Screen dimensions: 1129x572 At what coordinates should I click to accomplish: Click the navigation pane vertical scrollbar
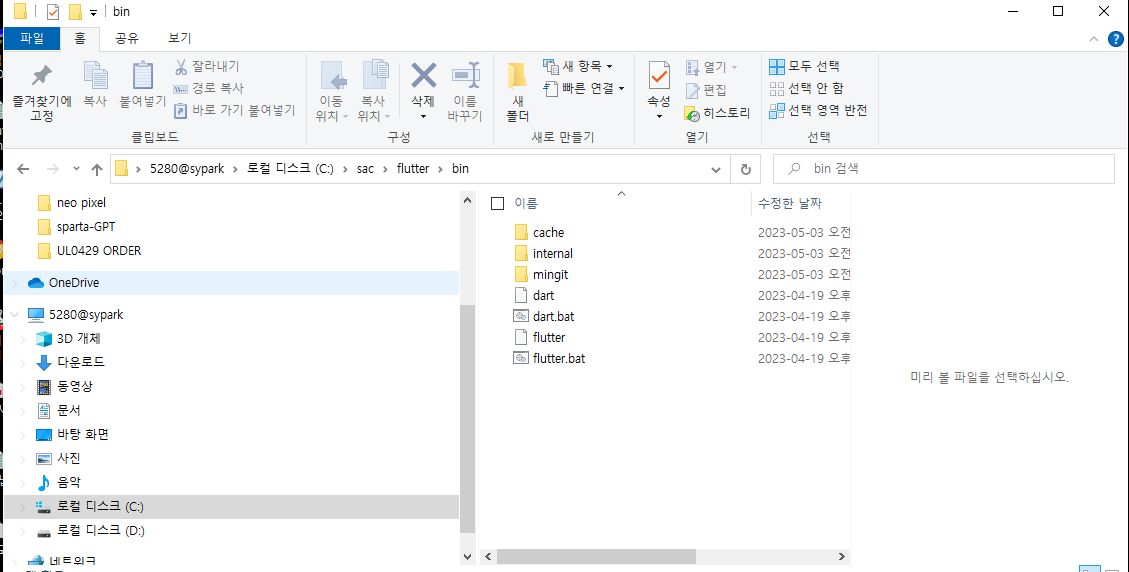click(x=467, y=418)
